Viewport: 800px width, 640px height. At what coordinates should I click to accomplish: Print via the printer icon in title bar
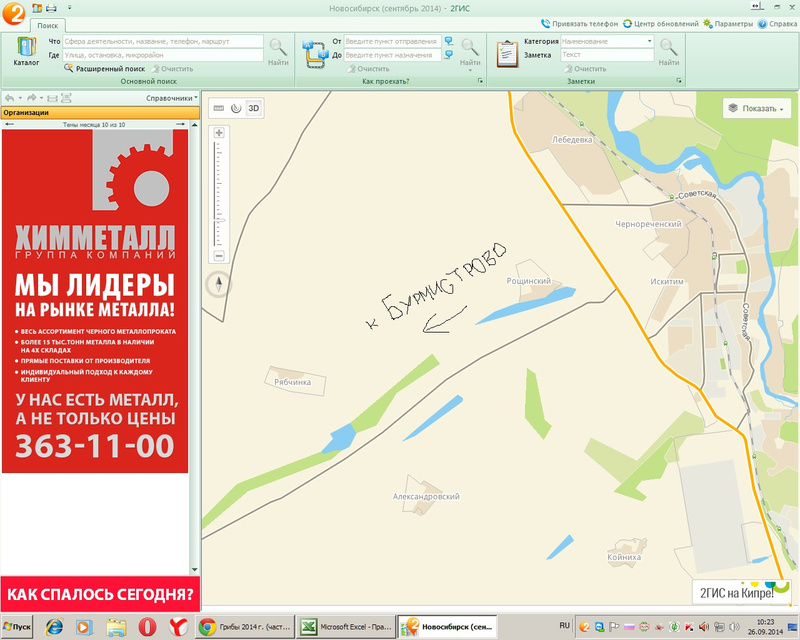coord(51,8)
